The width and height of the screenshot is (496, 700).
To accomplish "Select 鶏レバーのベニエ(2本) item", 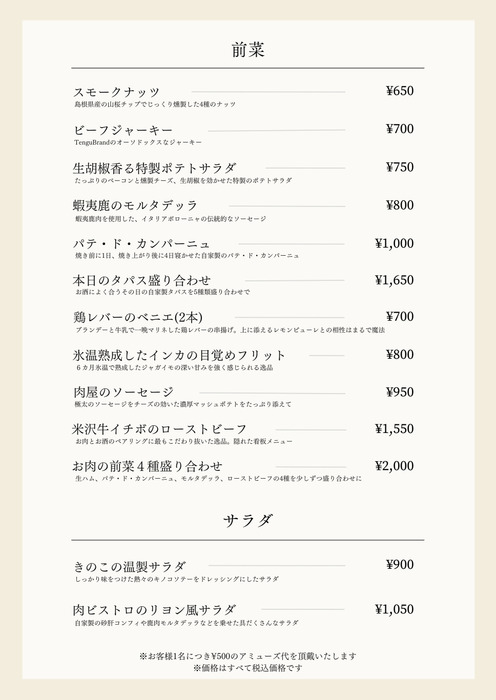I will coord(138,317).
